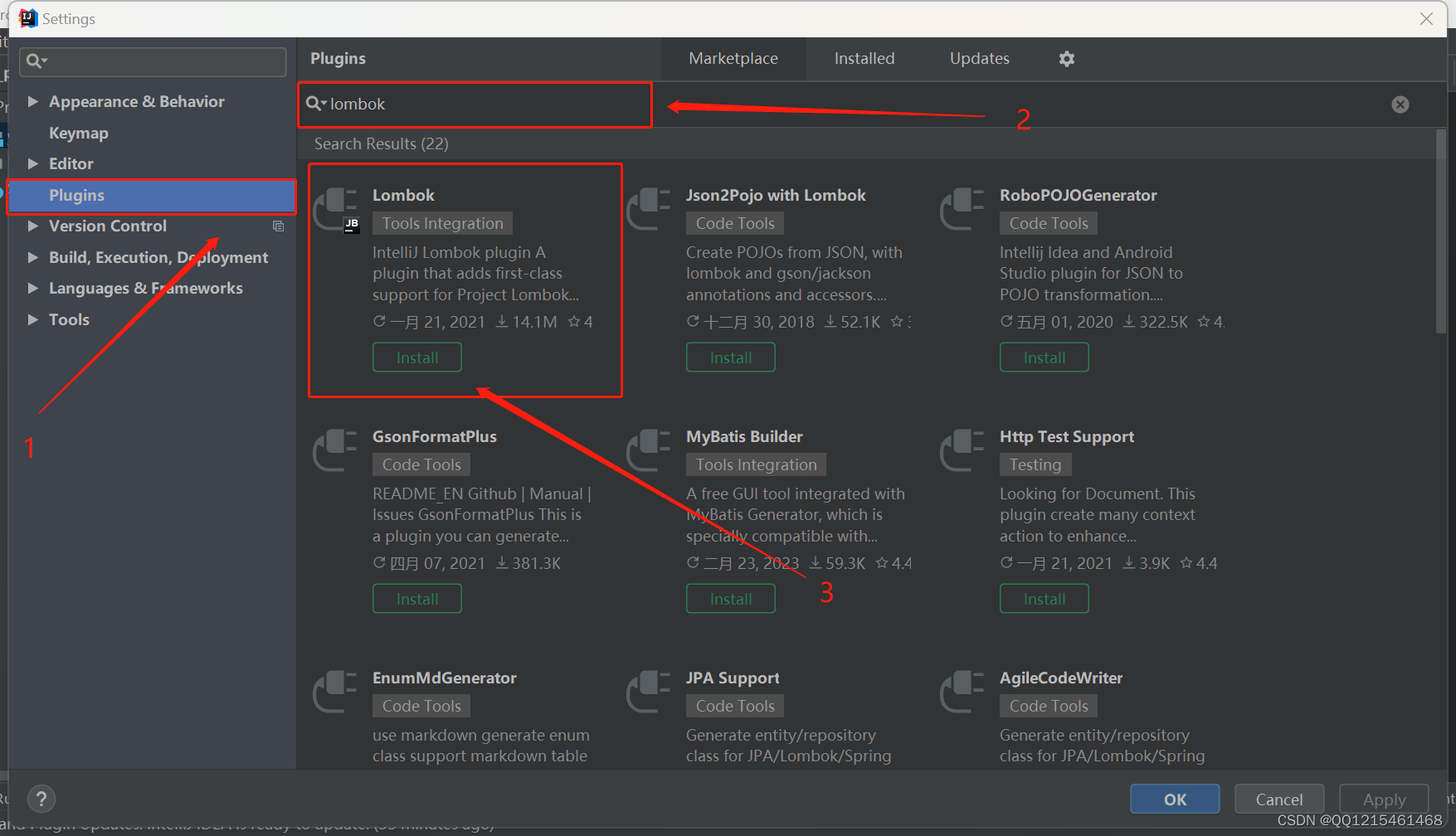The width and height of the screenshot is (1456, 836).
Task: Click the RoboPOJOGenerator plugin icon
Action: 962,209
